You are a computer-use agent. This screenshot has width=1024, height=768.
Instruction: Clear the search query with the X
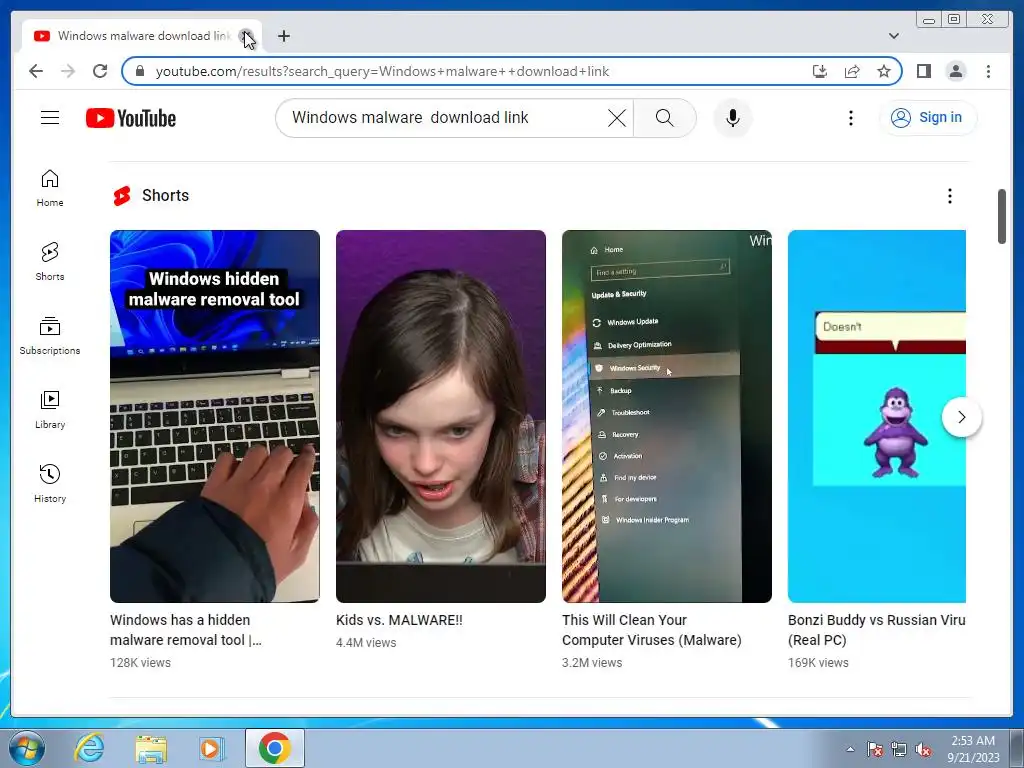point(616,118)
